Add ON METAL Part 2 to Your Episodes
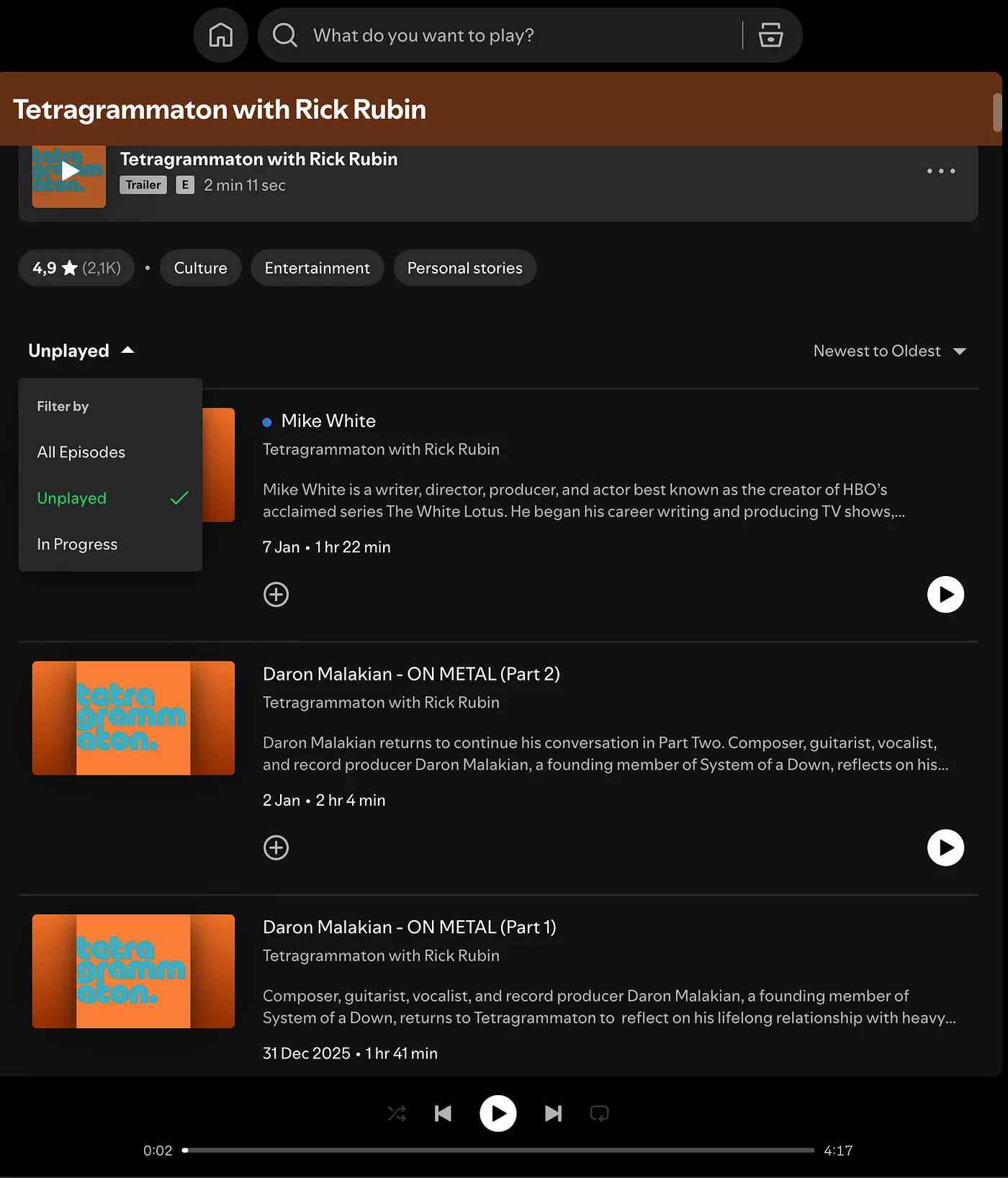 (x=276, y=847)
